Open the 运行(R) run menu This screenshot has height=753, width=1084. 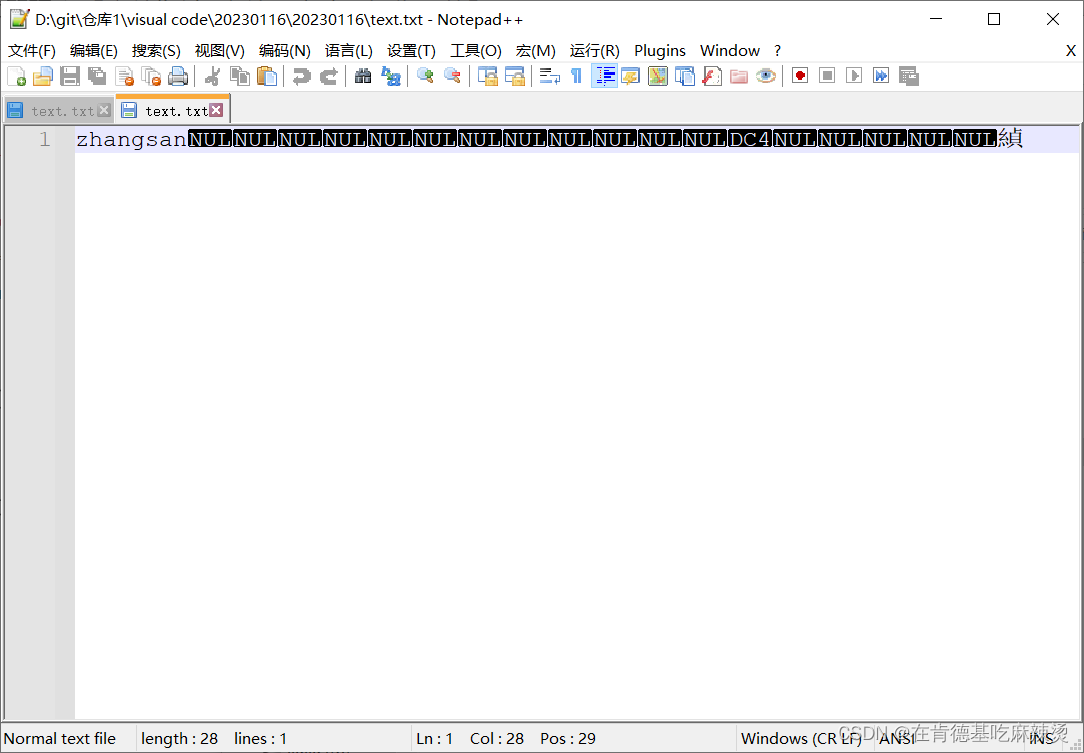[595, 50]
